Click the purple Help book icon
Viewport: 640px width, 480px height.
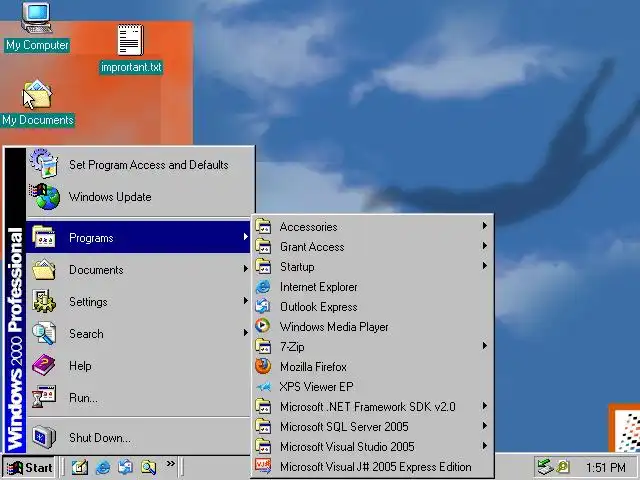click(44, 365)
